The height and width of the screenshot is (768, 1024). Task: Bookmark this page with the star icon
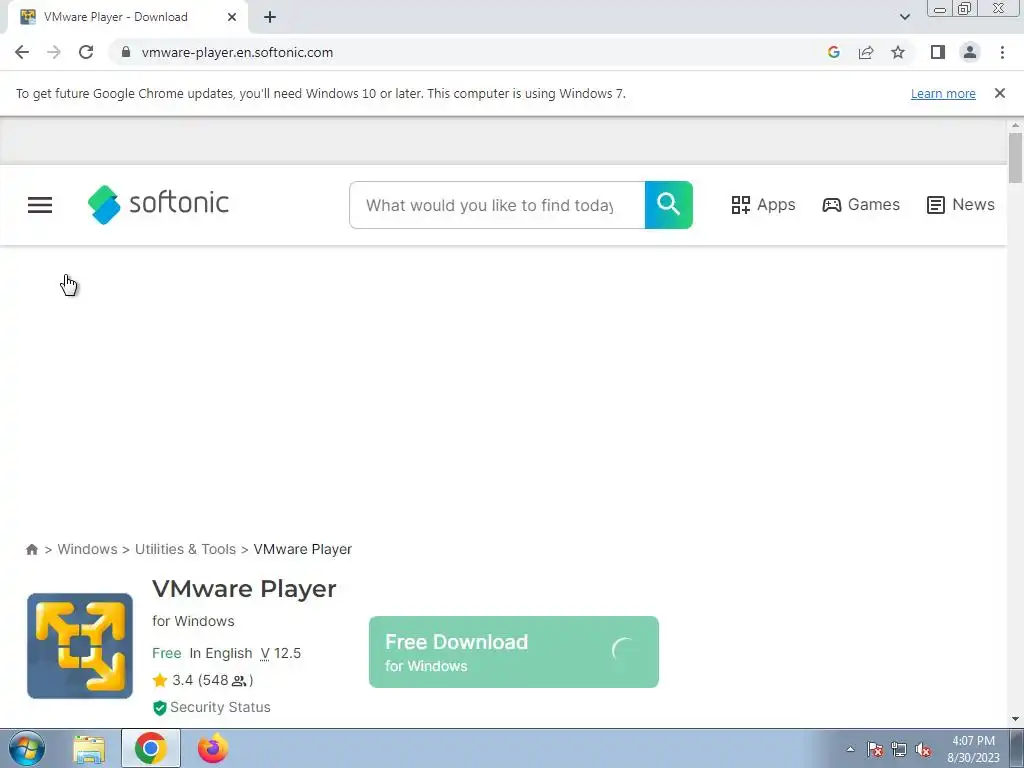898,52
